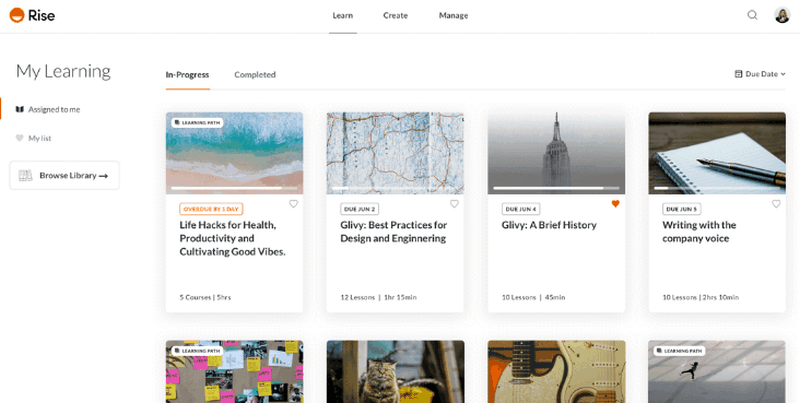This screenshot has height=403, width=800.
Task: Click the Learning Path badge on sticky notes card
Action: pyautogui.click(x=197, y=351)
